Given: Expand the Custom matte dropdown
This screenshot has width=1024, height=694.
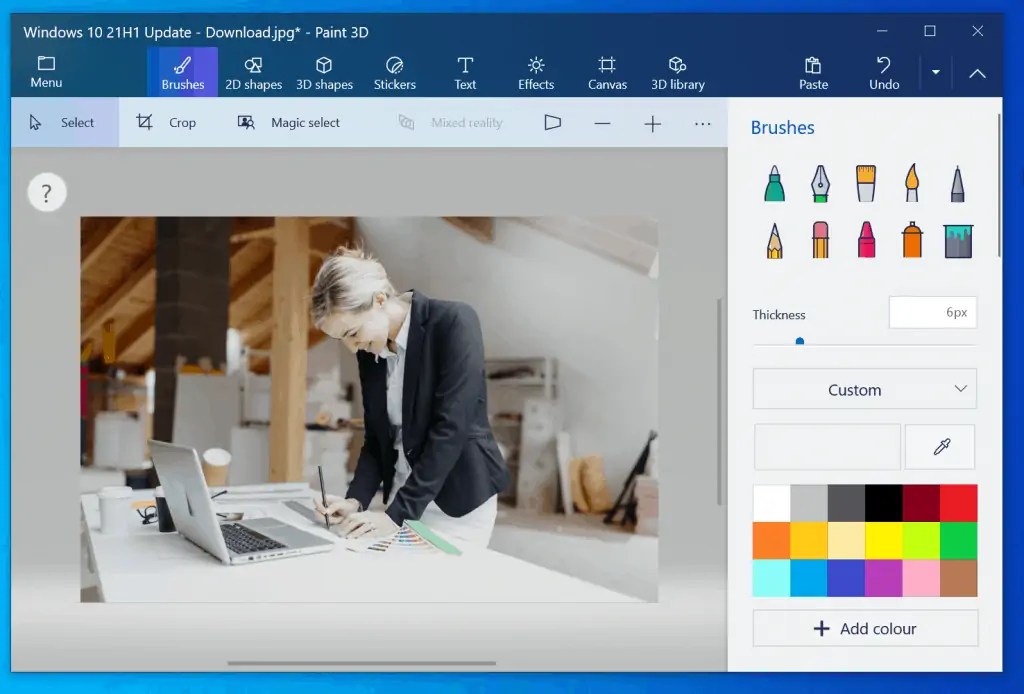Looking at the screenshot, I should (864, 389).
